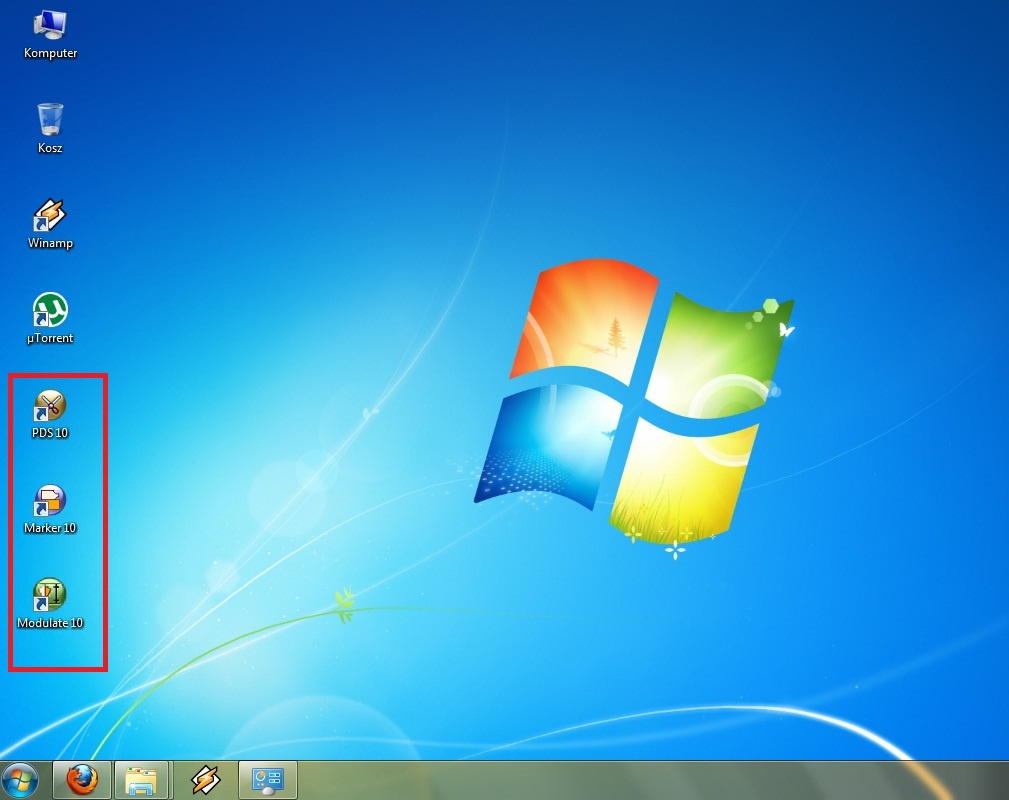This screenshot has width=1009, height=800.
Task: Click the "Komputer" icon label
Action: [50, 53]
